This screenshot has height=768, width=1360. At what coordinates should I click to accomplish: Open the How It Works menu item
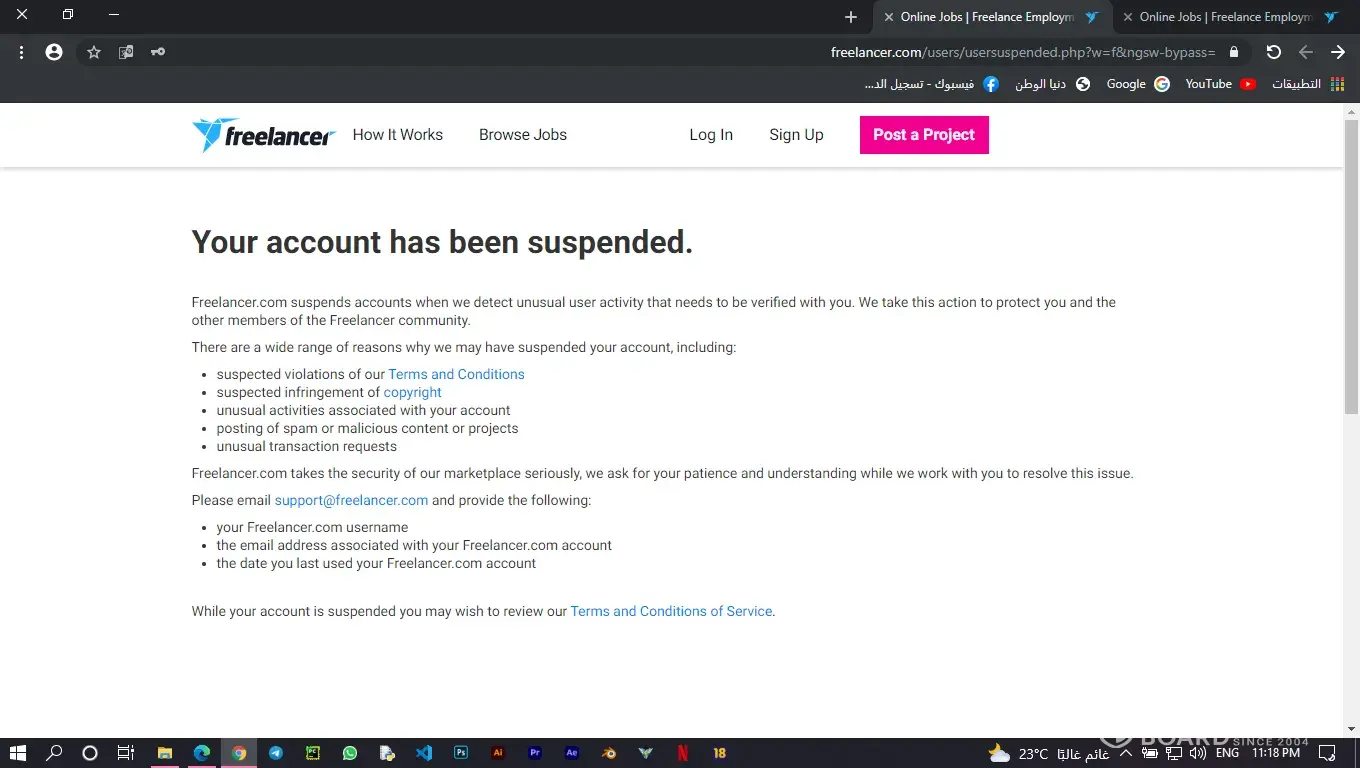pos(397,135)
